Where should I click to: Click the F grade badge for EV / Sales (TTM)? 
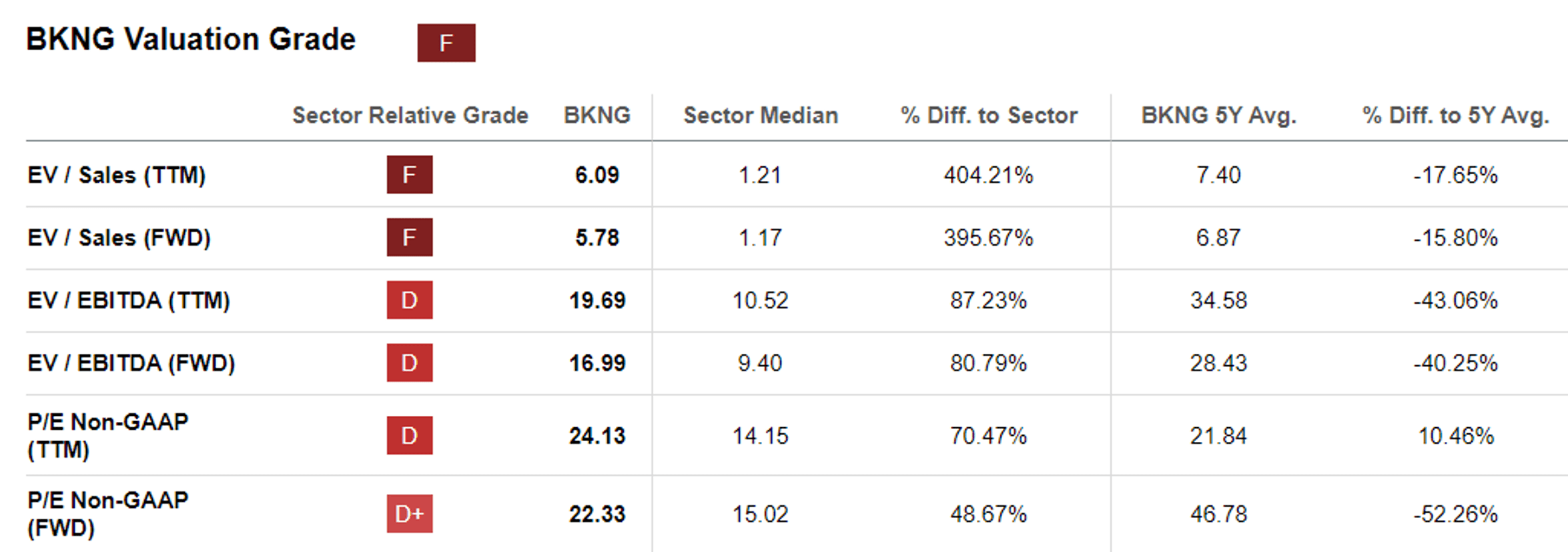pos(409,175)
